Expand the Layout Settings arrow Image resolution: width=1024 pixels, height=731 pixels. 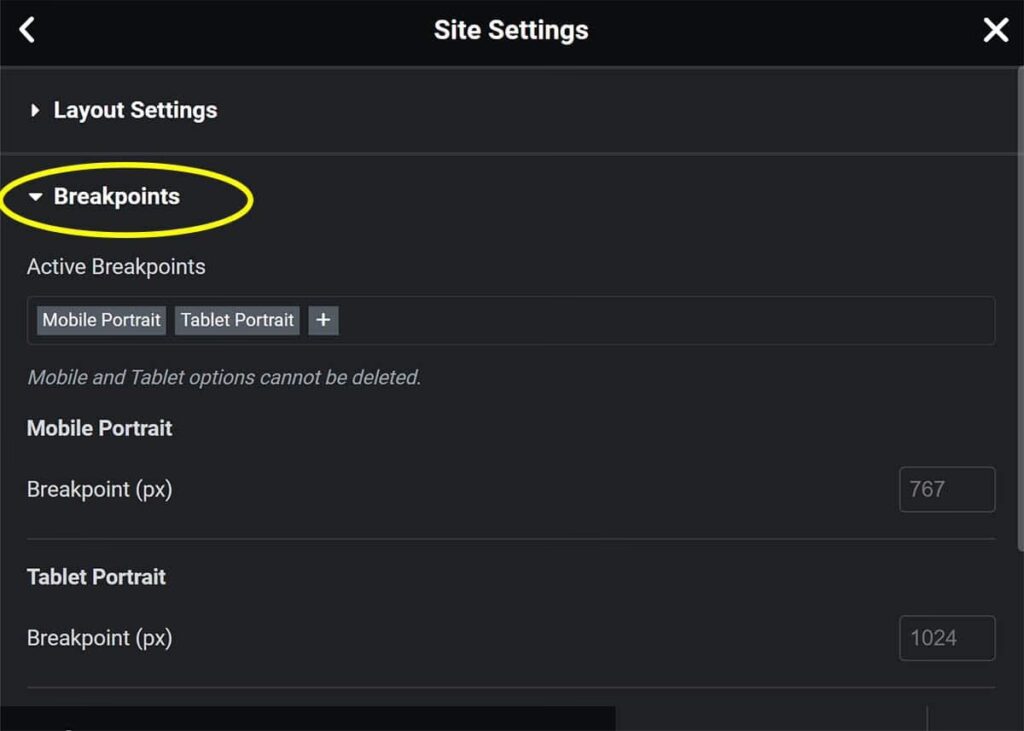36,111
